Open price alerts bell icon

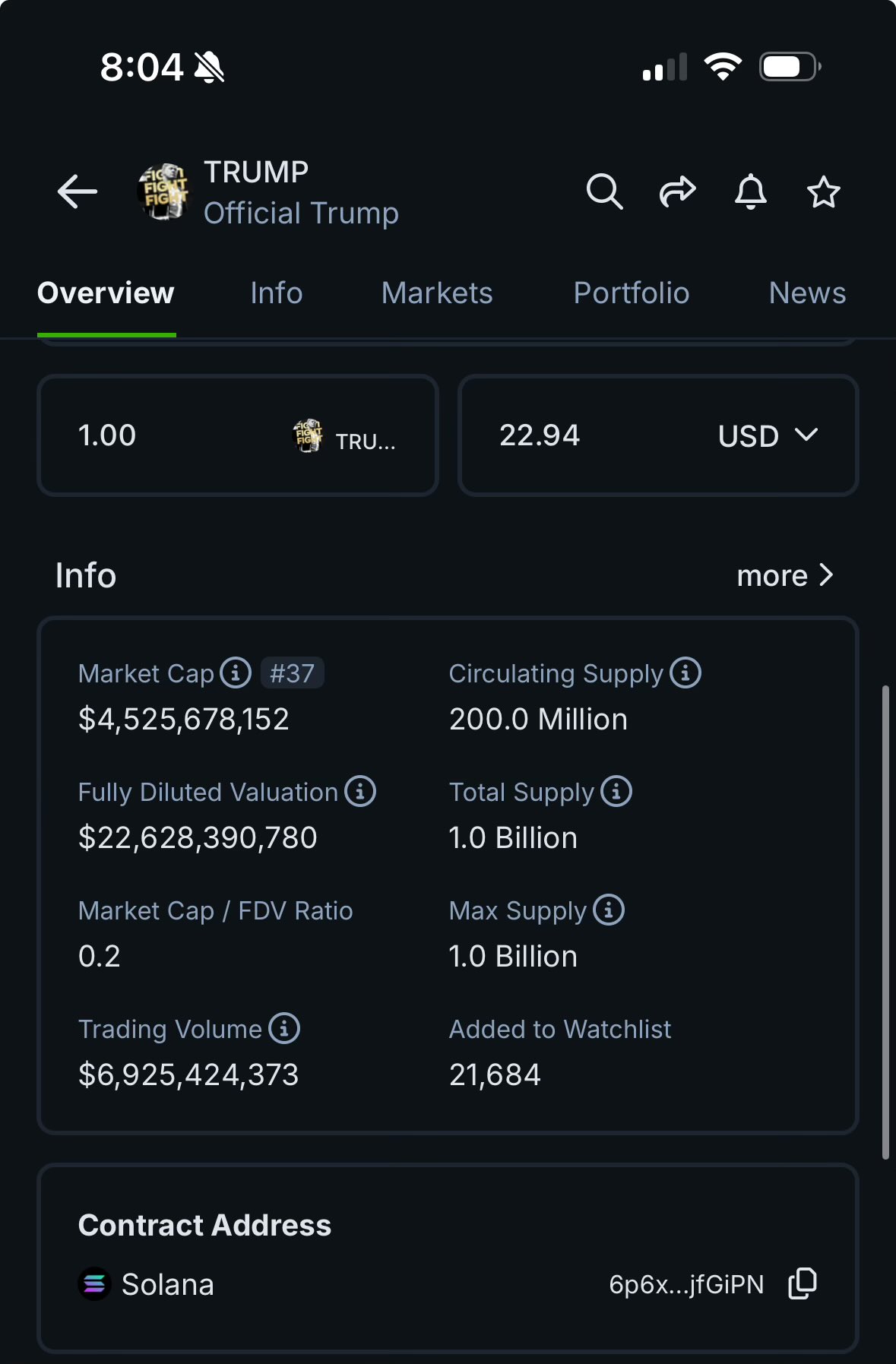750,191
